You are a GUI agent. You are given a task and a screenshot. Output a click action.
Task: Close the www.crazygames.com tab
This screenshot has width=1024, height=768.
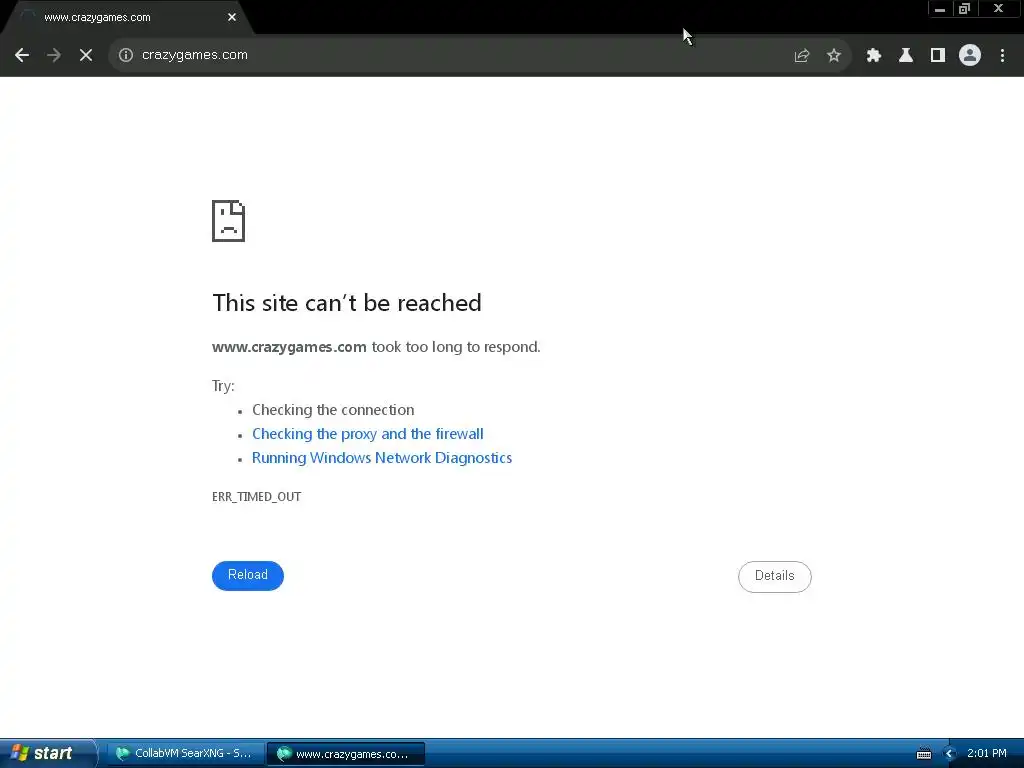pos(232,18)
